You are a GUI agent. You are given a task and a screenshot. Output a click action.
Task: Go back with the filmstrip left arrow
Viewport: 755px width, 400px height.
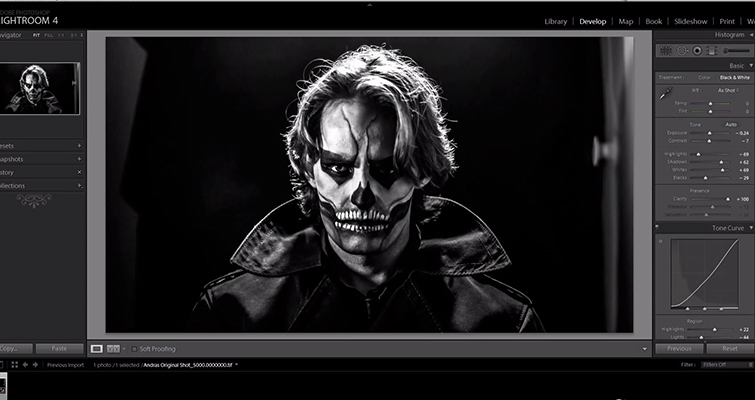(x=25, y=365)
